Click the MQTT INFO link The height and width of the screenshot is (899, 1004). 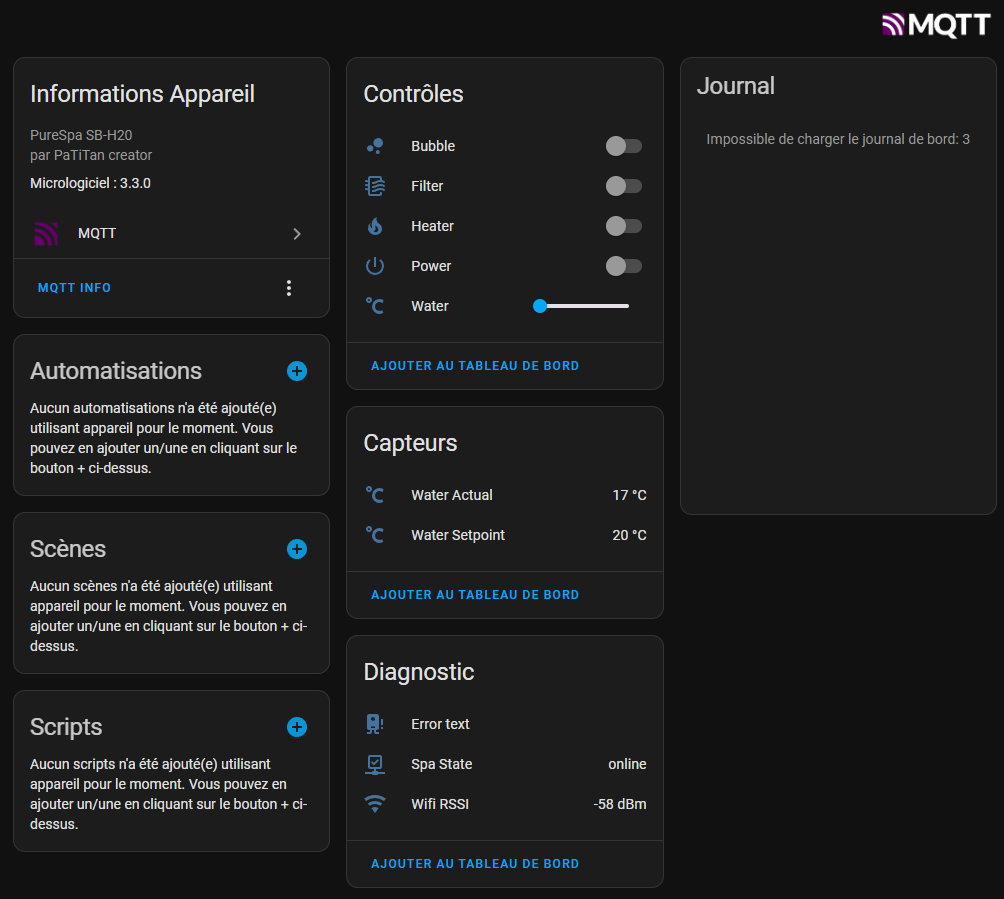coord(74,288)
